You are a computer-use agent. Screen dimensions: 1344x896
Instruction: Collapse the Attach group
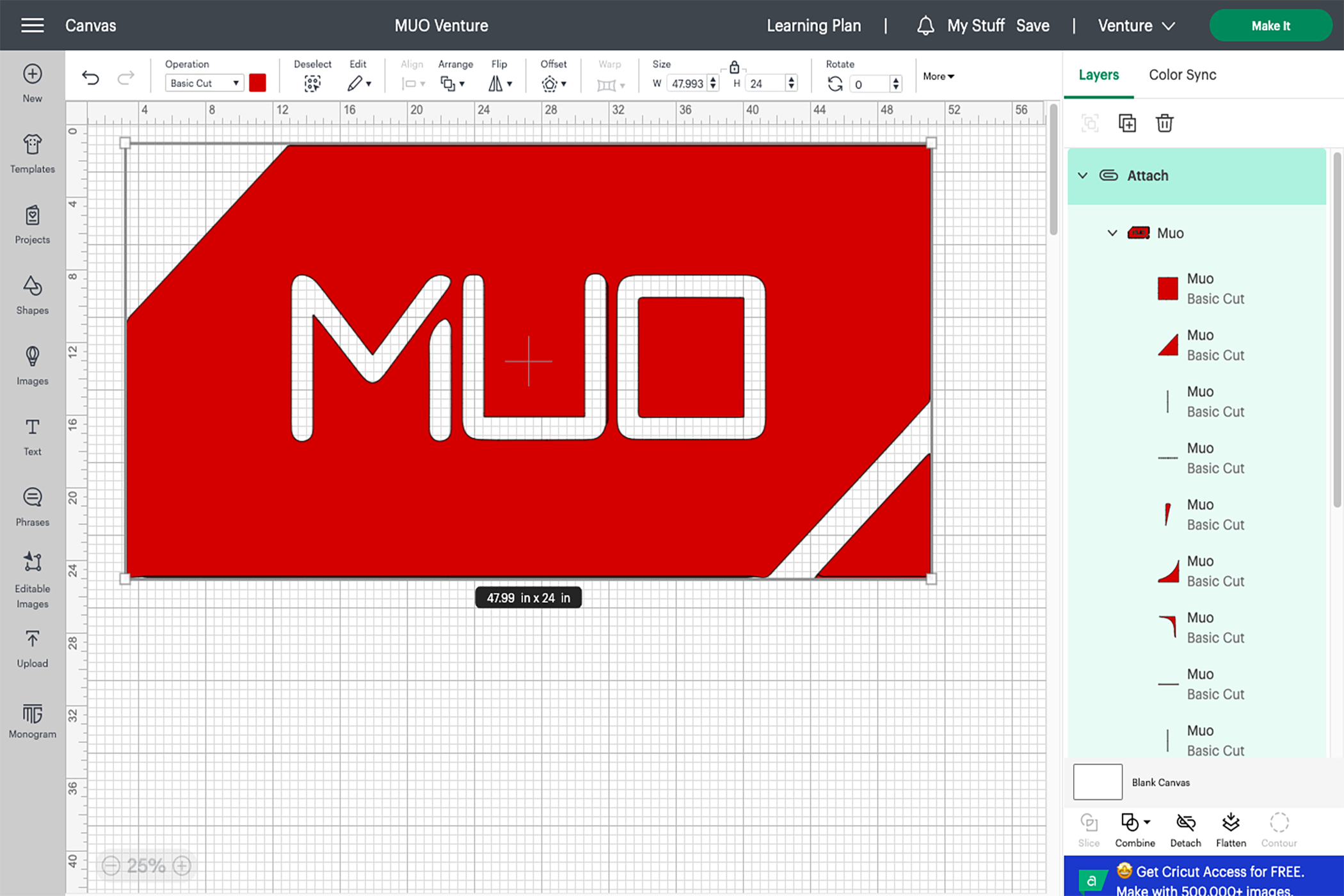[1082, 175]
